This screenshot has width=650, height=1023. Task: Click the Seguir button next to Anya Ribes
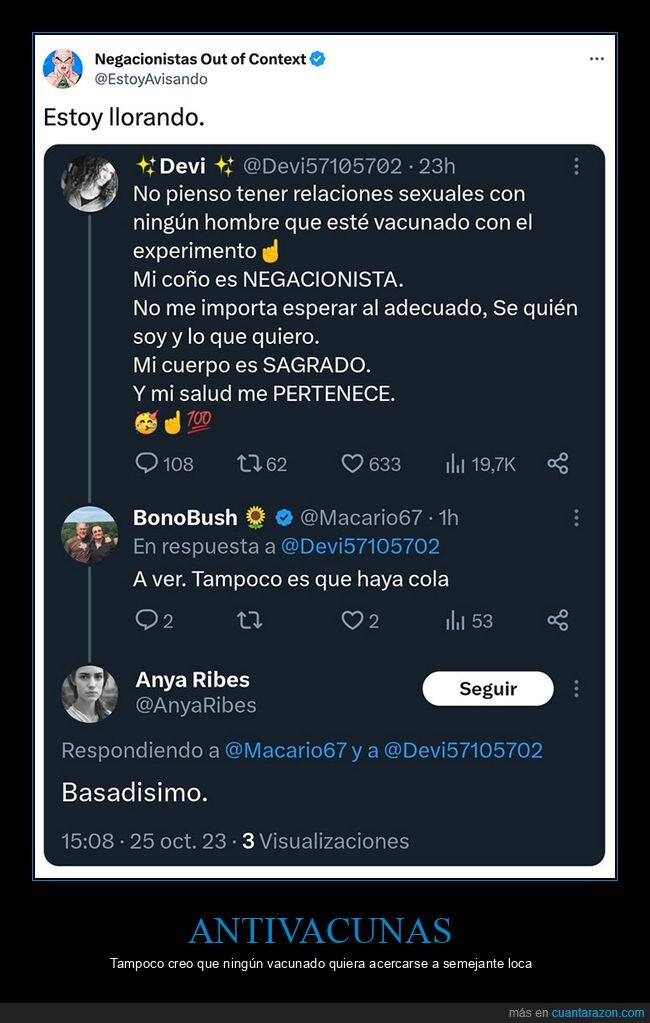click(488, 688)
